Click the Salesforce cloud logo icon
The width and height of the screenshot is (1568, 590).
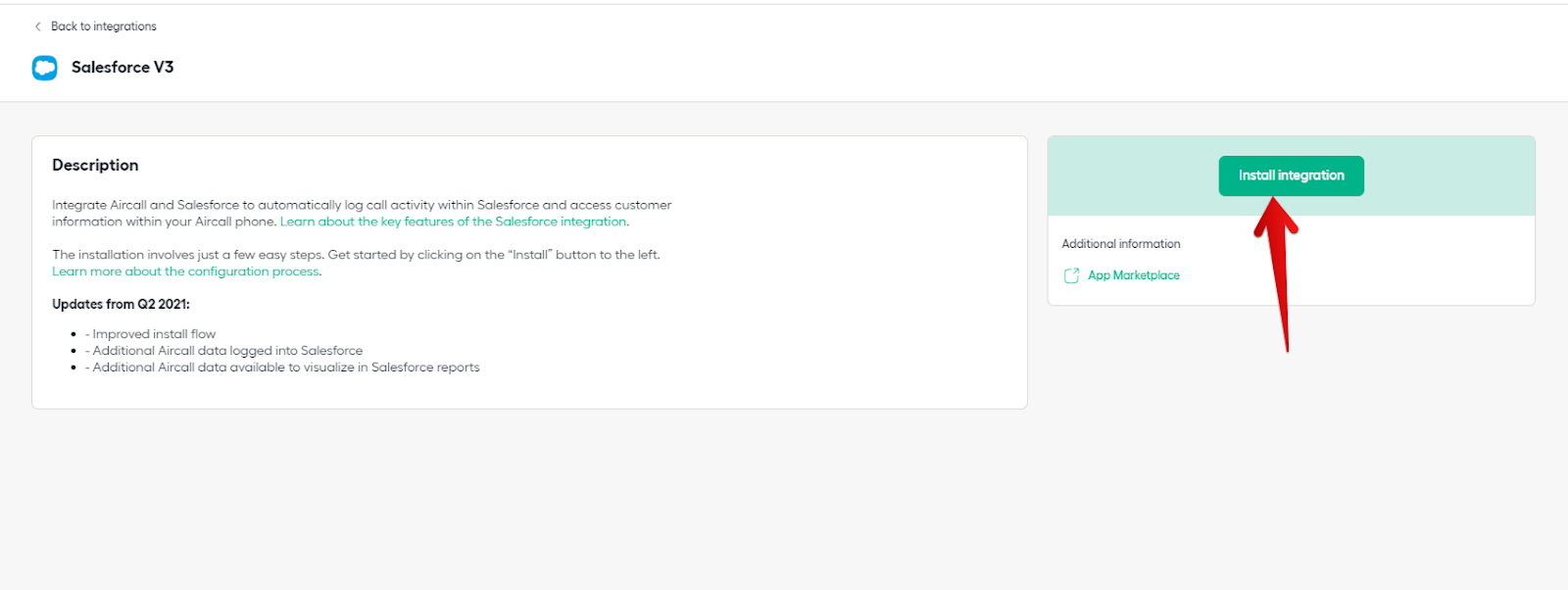point(45,68)
